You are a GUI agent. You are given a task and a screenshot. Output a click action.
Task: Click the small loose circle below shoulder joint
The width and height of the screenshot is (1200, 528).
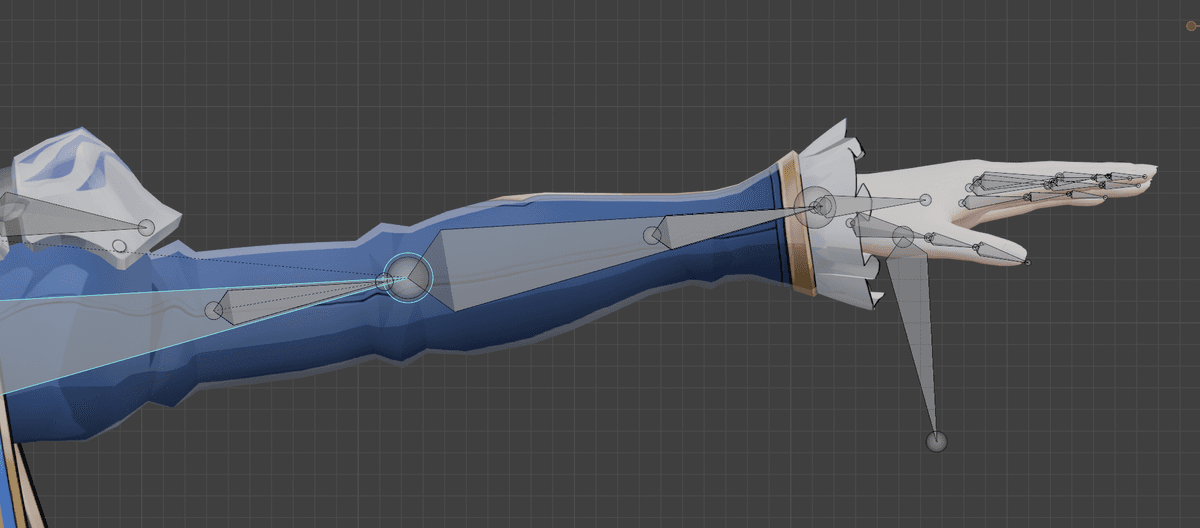point(119,246)
